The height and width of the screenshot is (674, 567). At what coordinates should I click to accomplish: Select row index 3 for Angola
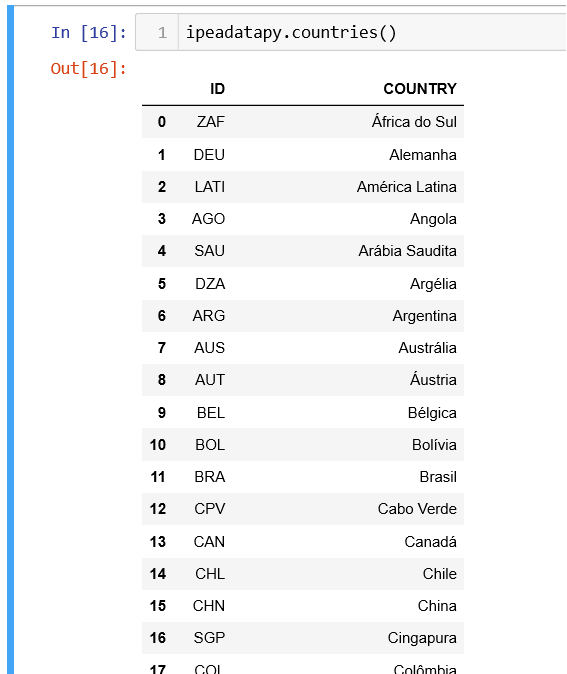click(162, 219)
